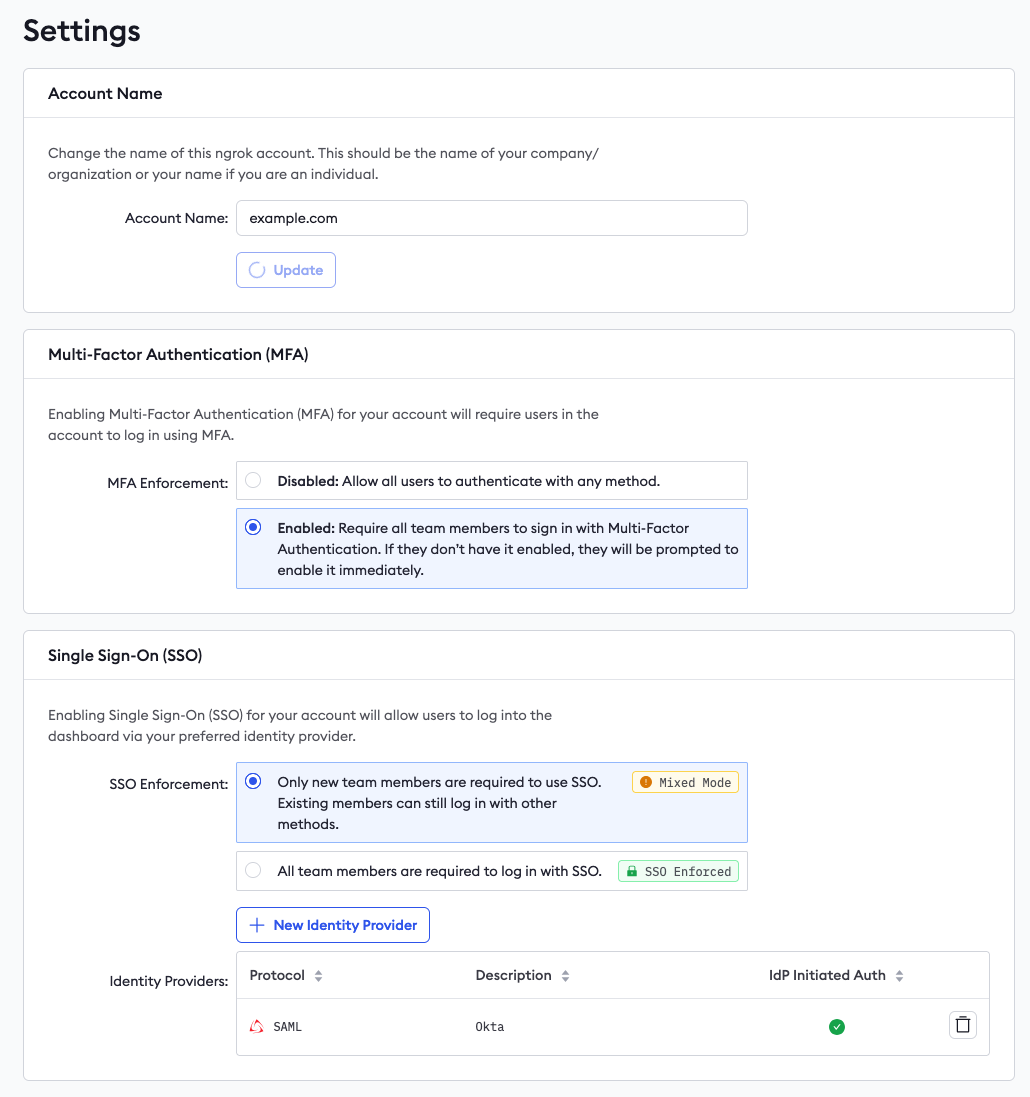1030x1097 pixels.
Task: Click the SSO Enforced badge
Action: click(678, 871)
